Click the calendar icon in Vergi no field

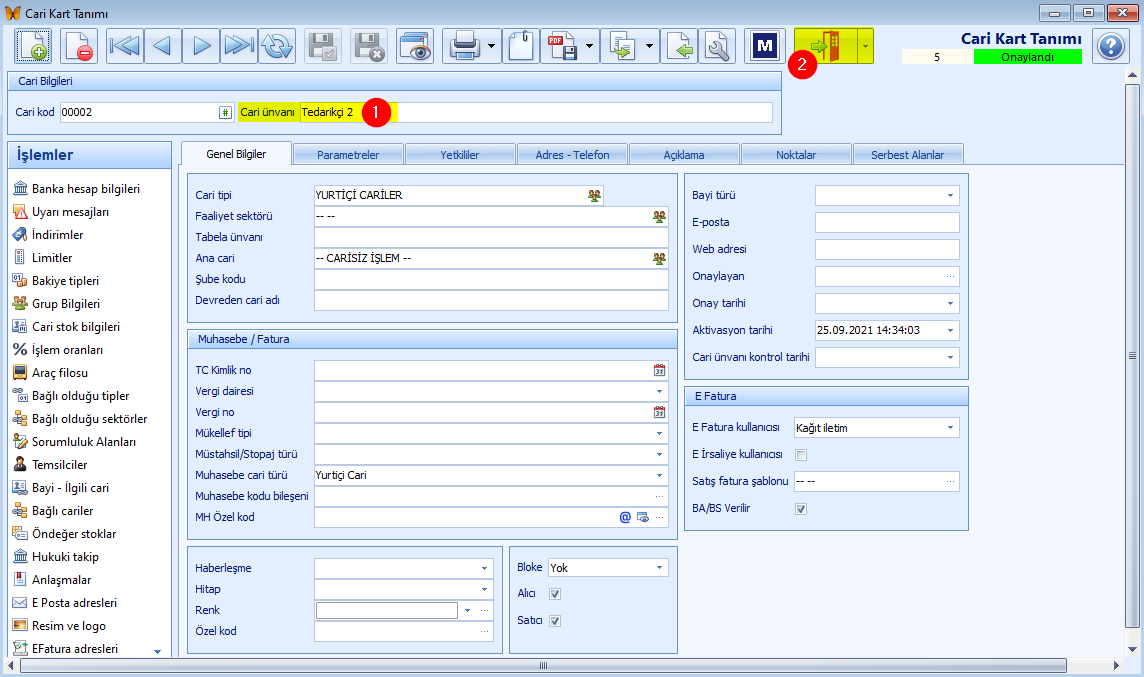tap(660, 412)
